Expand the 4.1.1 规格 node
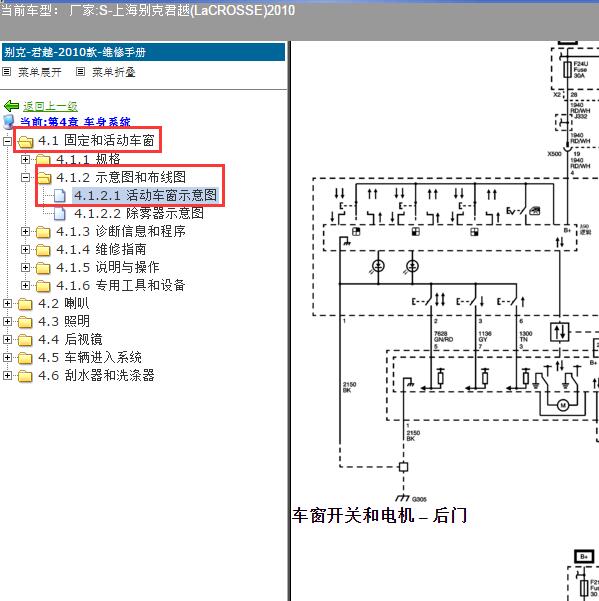 pyautogui.click(x=25, y=159)
